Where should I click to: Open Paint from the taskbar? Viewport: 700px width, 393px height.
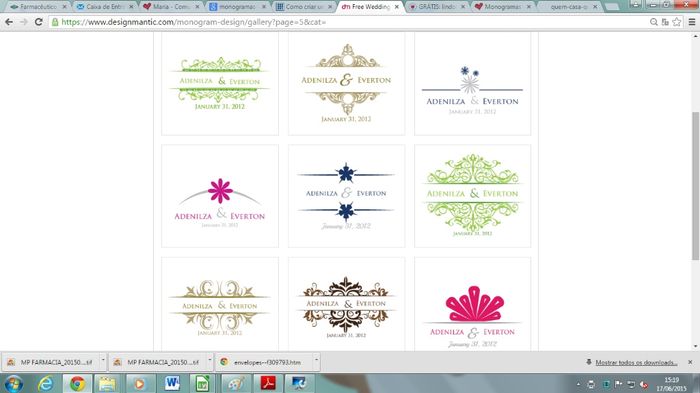pyautogui.click(x=236, y=384)
